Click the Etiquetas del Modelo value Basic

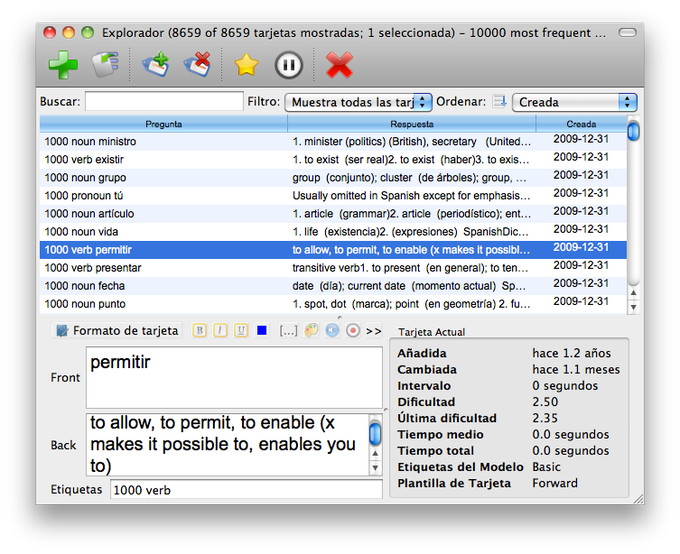(546, 467)
